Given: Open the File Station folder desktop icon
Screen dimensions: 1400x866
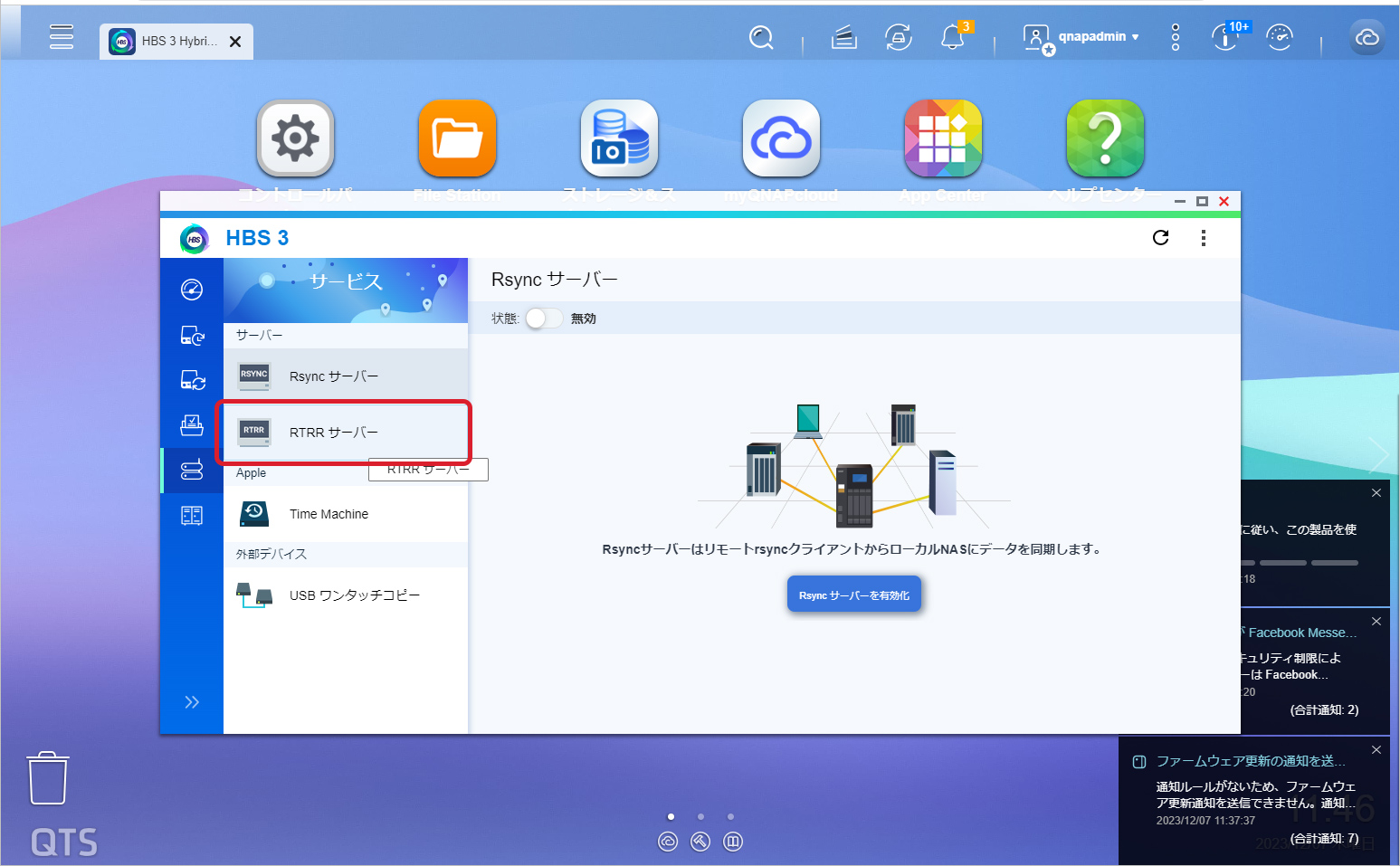Looking at the screenshot, I should [457, 138].
